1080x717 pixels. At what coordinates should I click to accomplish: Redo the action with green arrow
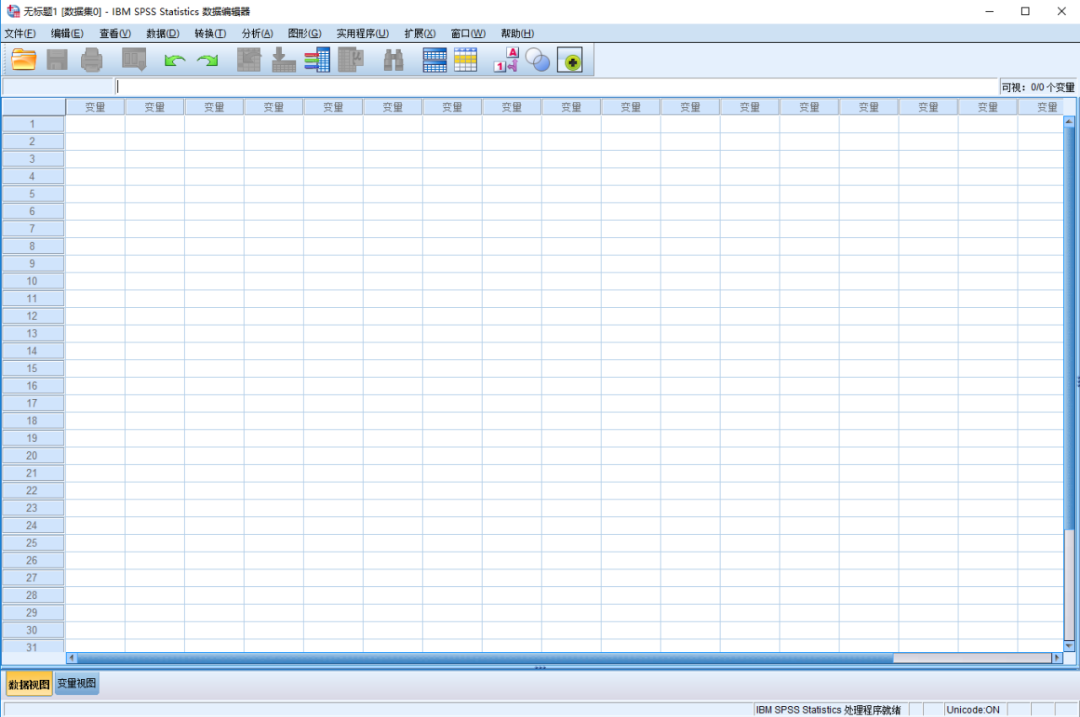(x=207, y=61)
